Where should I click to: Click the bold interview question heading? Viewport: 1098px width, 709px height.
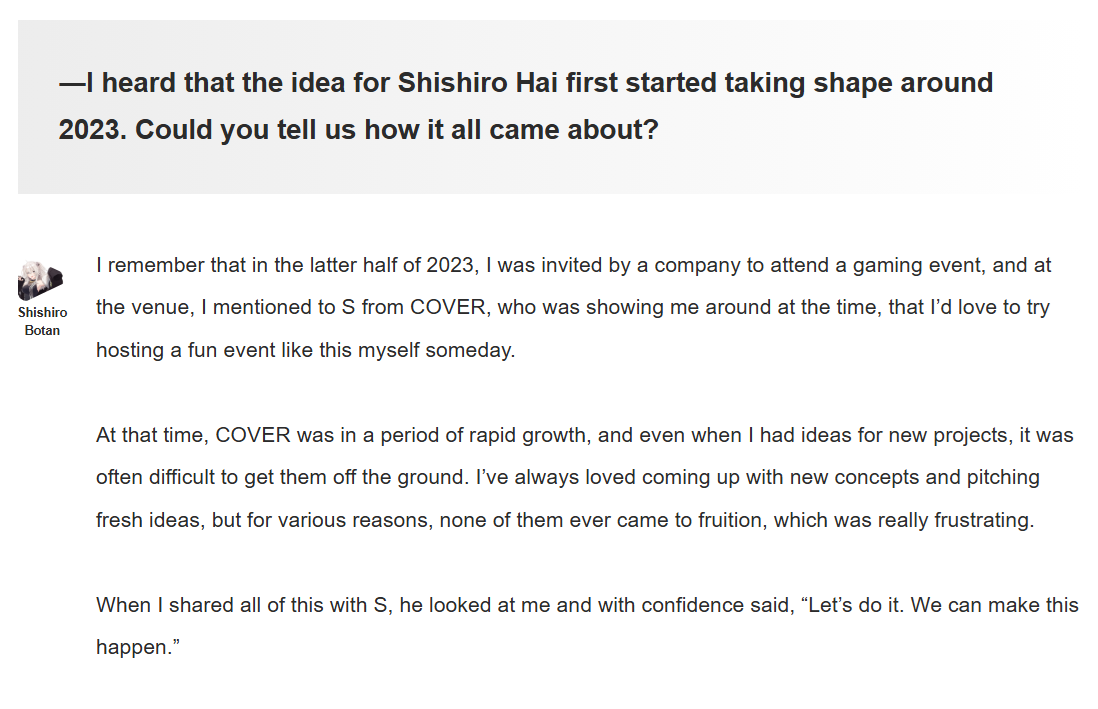525,106
